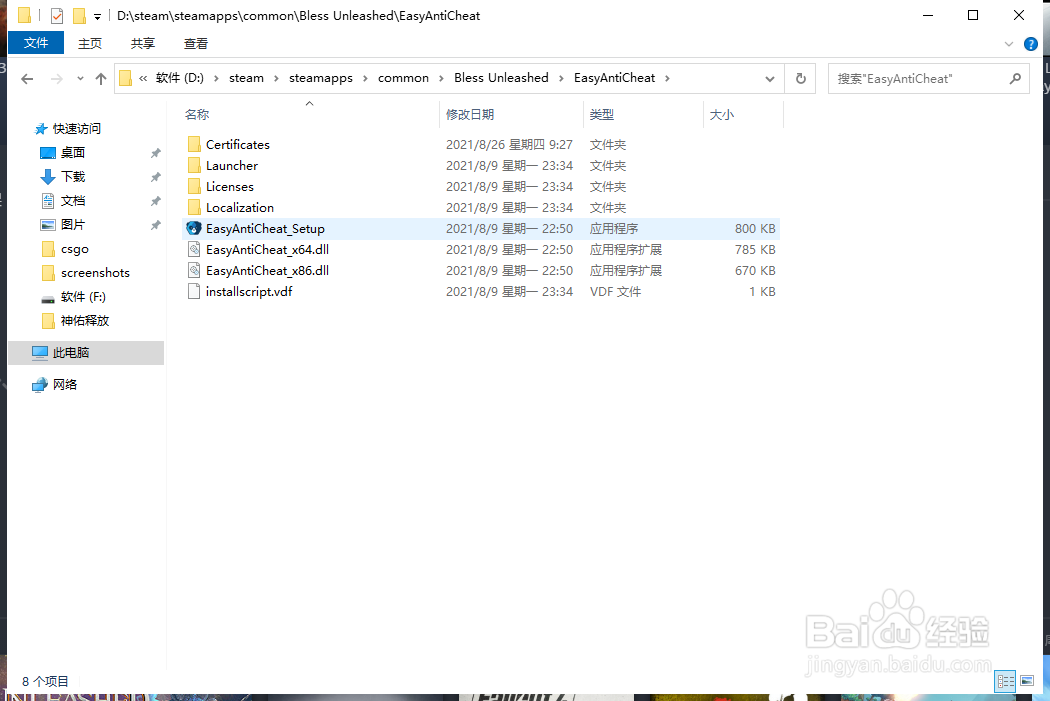Open 文档 in quick access

pyautogui.click(x=73, y=201)
